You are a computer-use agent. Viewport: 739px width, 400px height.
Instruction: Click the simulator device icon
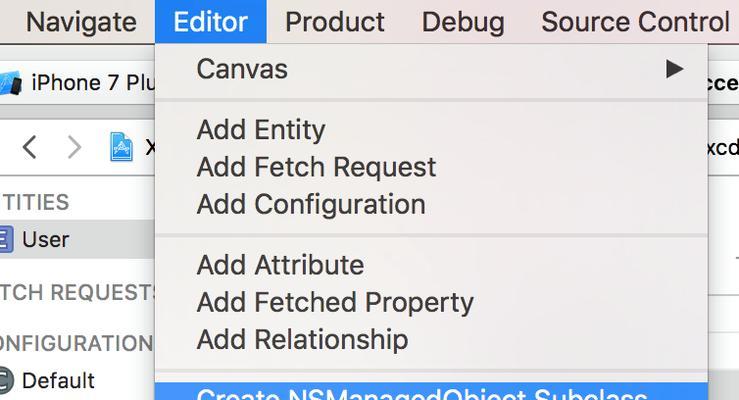10,83
